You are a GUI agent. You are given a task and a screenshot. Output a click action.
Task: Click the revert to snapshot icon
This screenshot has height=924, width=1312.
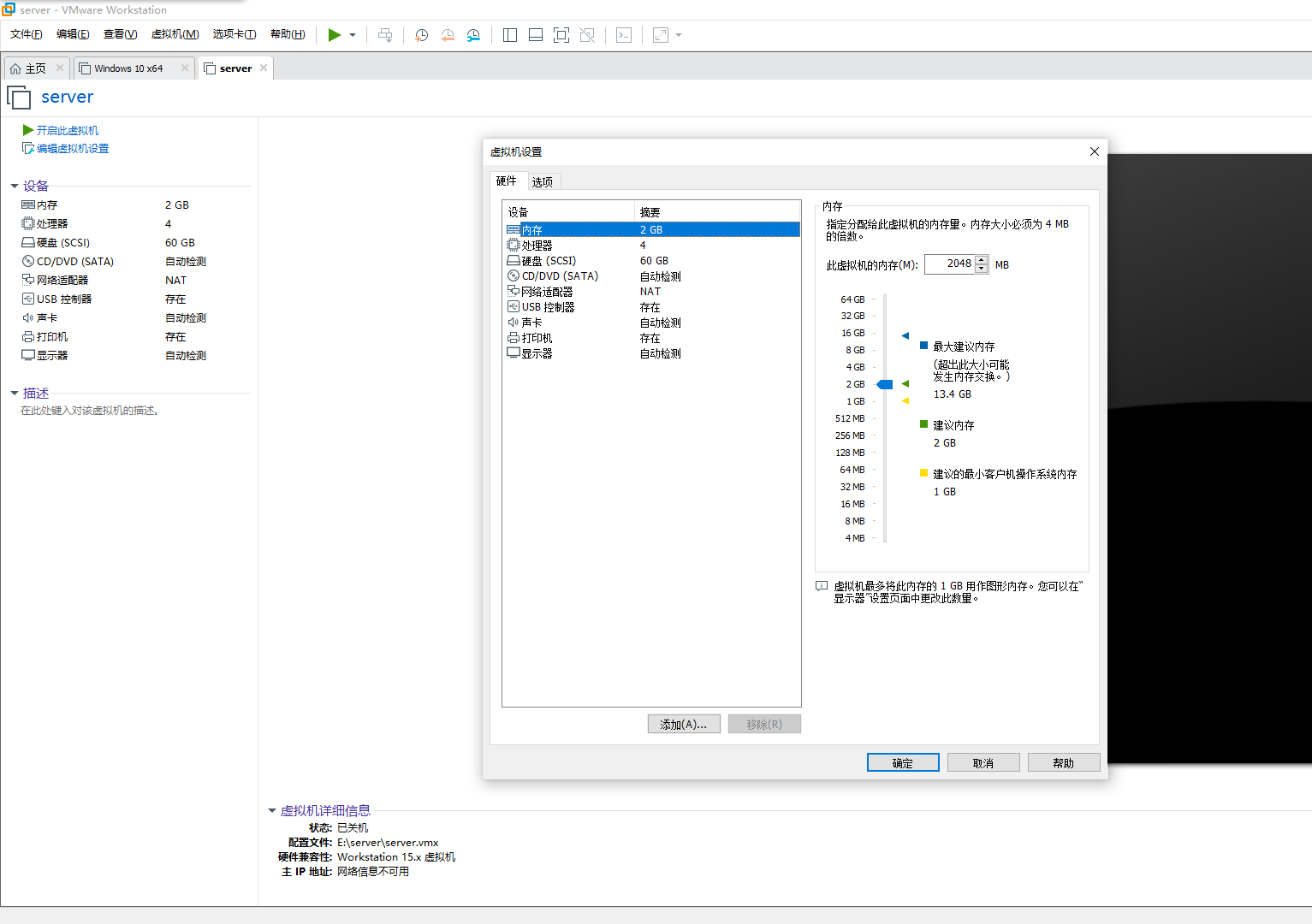[x=448, y=35]
